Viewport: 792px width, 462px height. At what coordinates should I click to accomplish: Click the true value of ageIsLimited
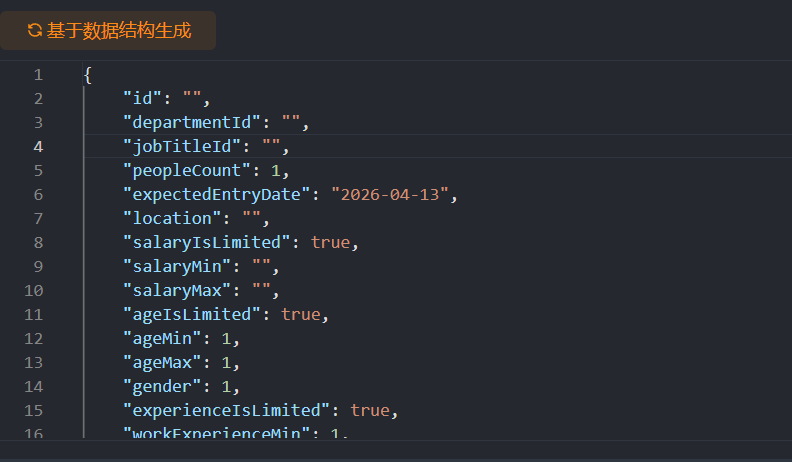[x=300, y=314]
